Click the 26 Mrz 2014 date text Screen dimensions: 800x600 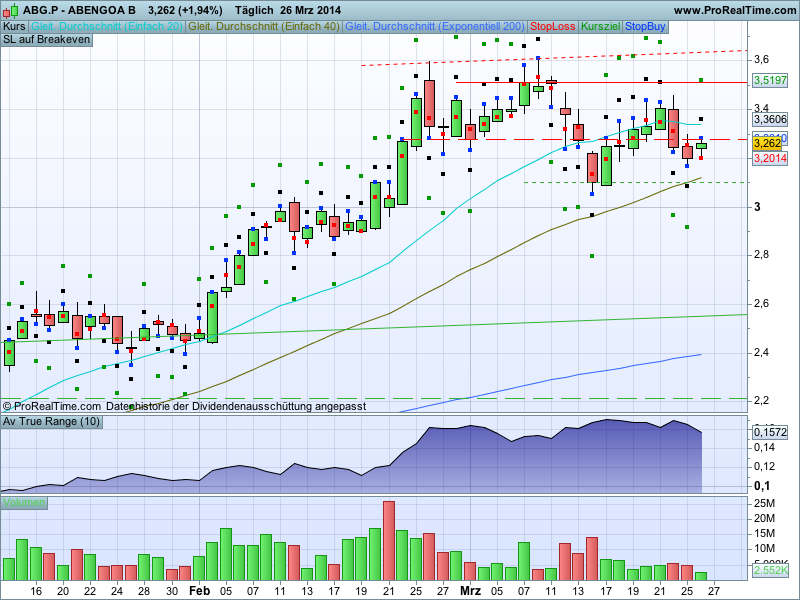(311, 10)
